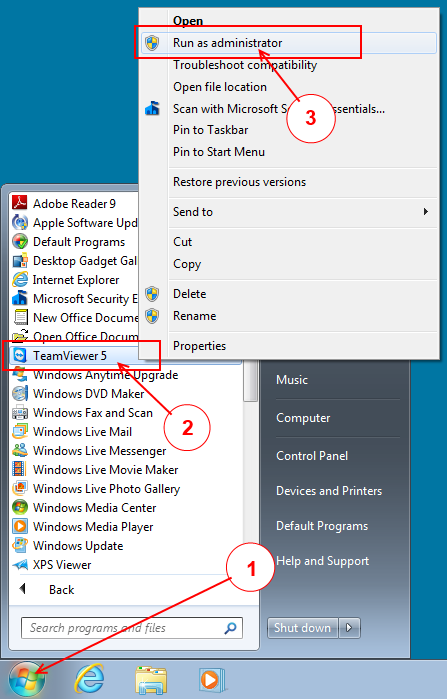This screenshot has height=699, width=447.
Task: Select the Windows Update text entry
Action: tap(78, 546)
